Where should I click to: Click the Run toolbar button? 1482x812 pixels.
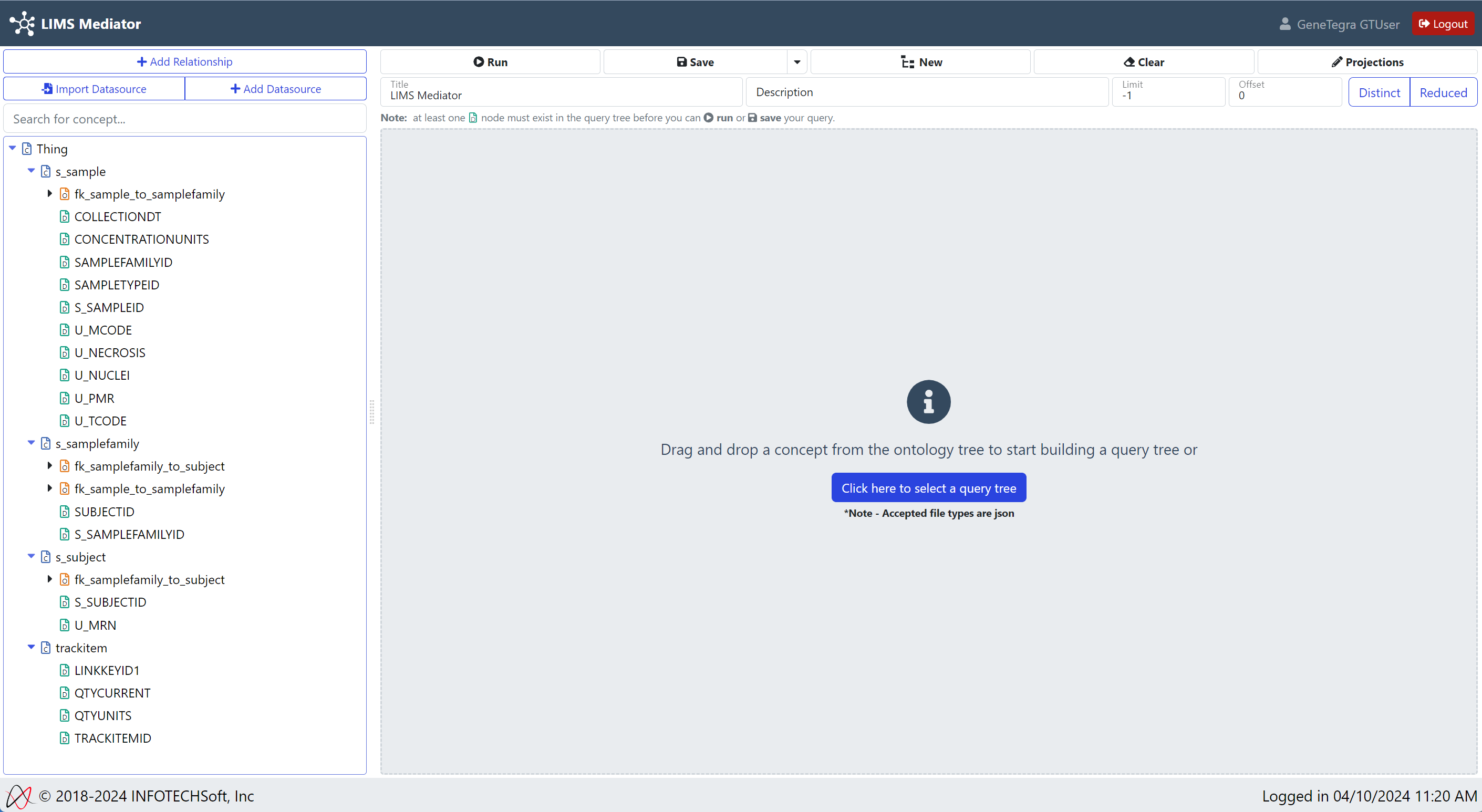coord(490,62)
